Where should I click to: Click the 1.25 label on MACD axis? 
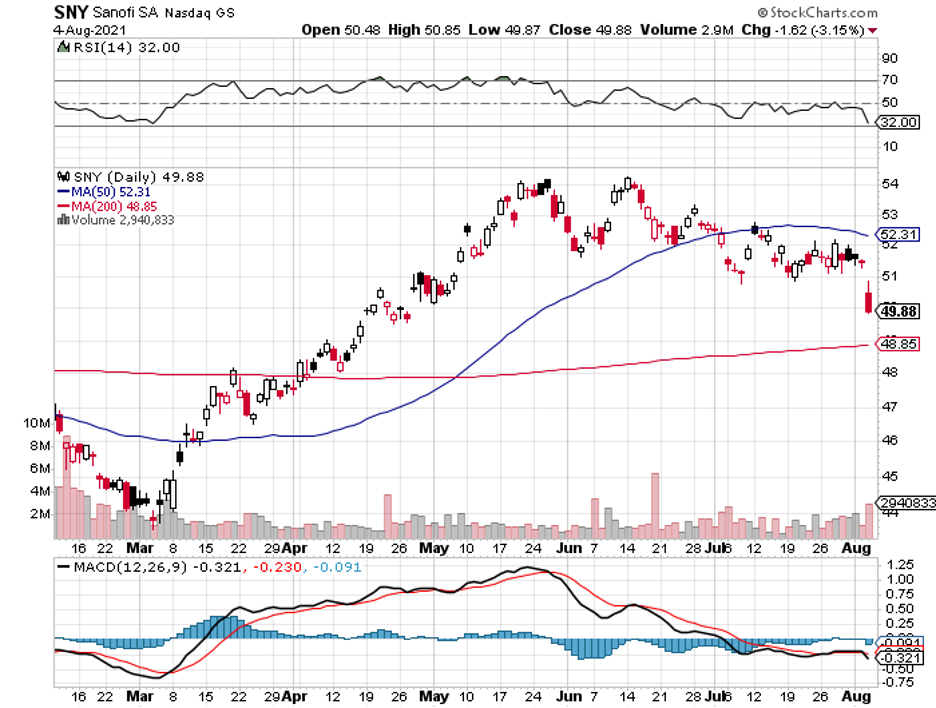tap(900, 565)
